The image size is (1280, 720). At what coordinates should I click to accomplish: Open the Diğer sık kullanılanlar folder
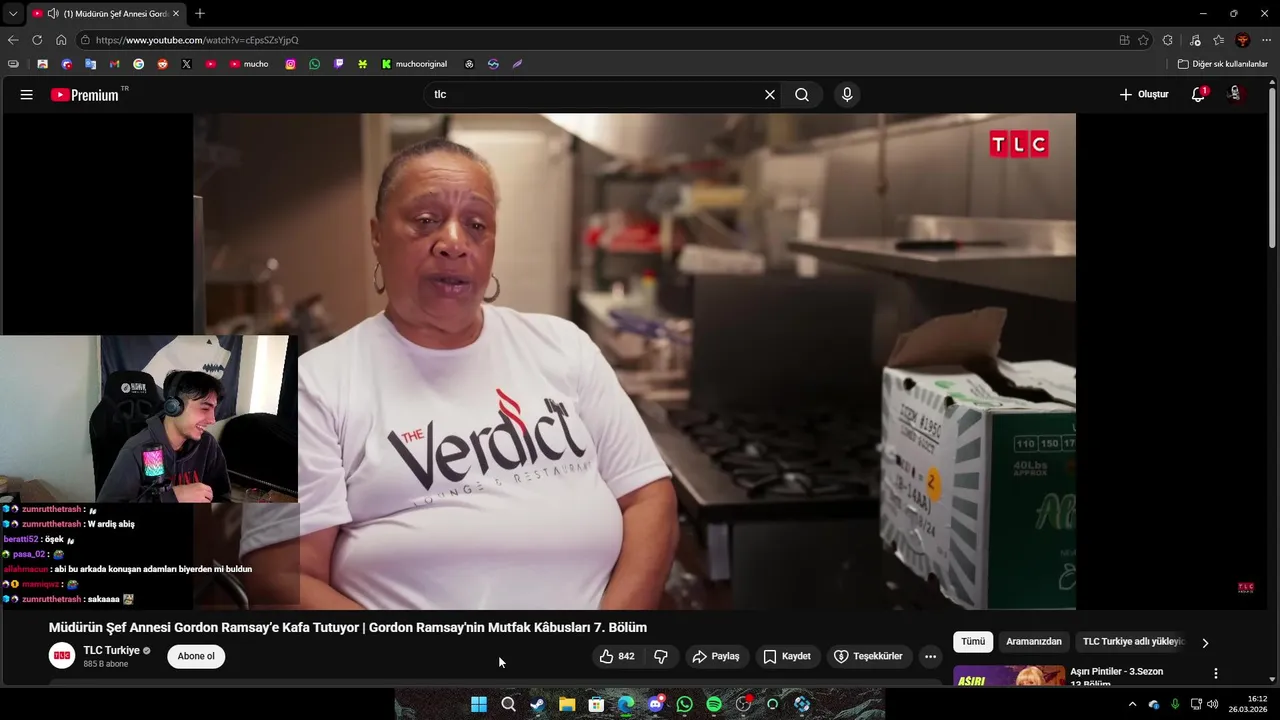click(1222, 64)
